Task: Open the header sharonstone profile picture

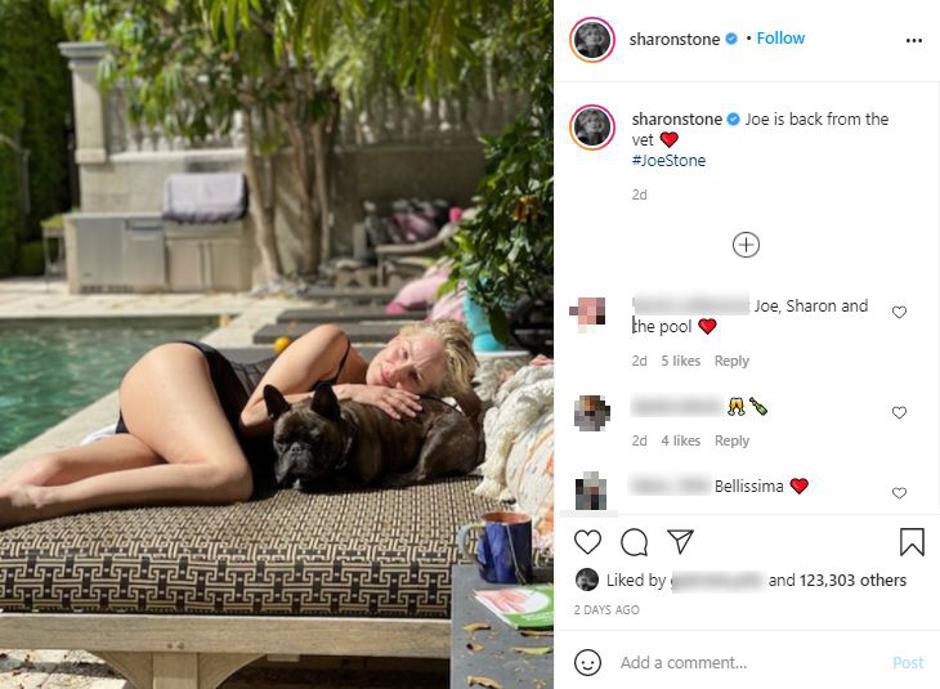Action: 592,40
